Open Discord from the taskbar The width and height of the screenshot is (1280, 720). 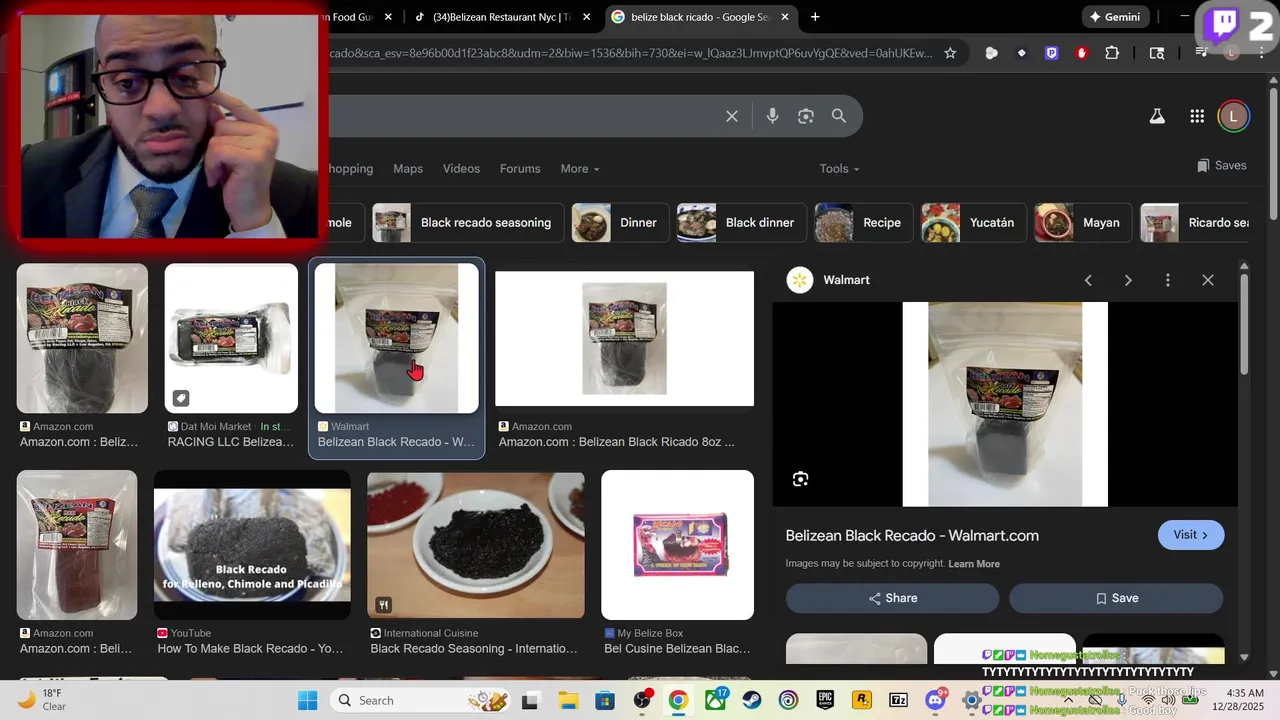click(x=936, y=700)
